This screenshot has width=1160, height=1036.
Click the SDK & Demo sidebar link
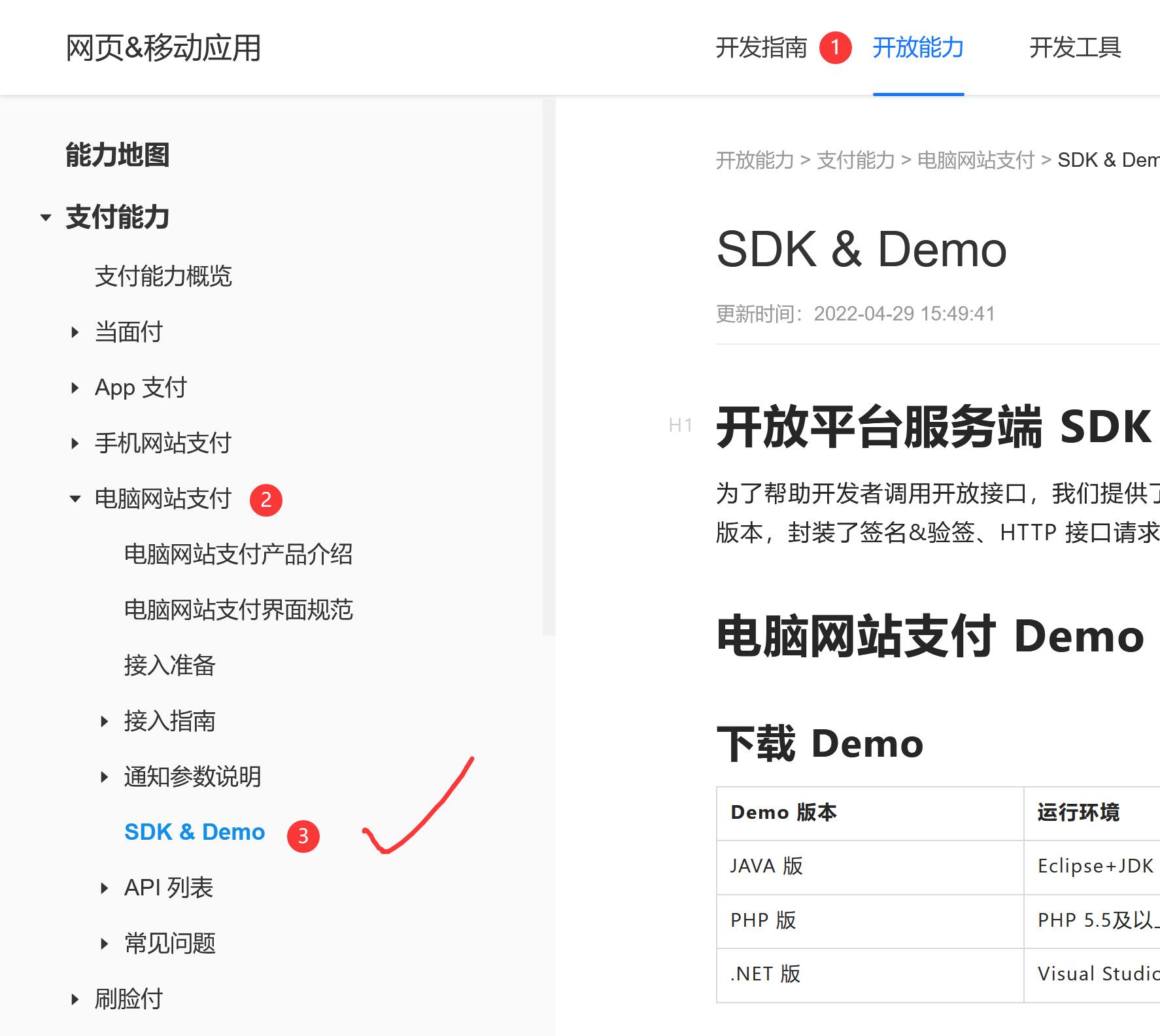[194, 832]
